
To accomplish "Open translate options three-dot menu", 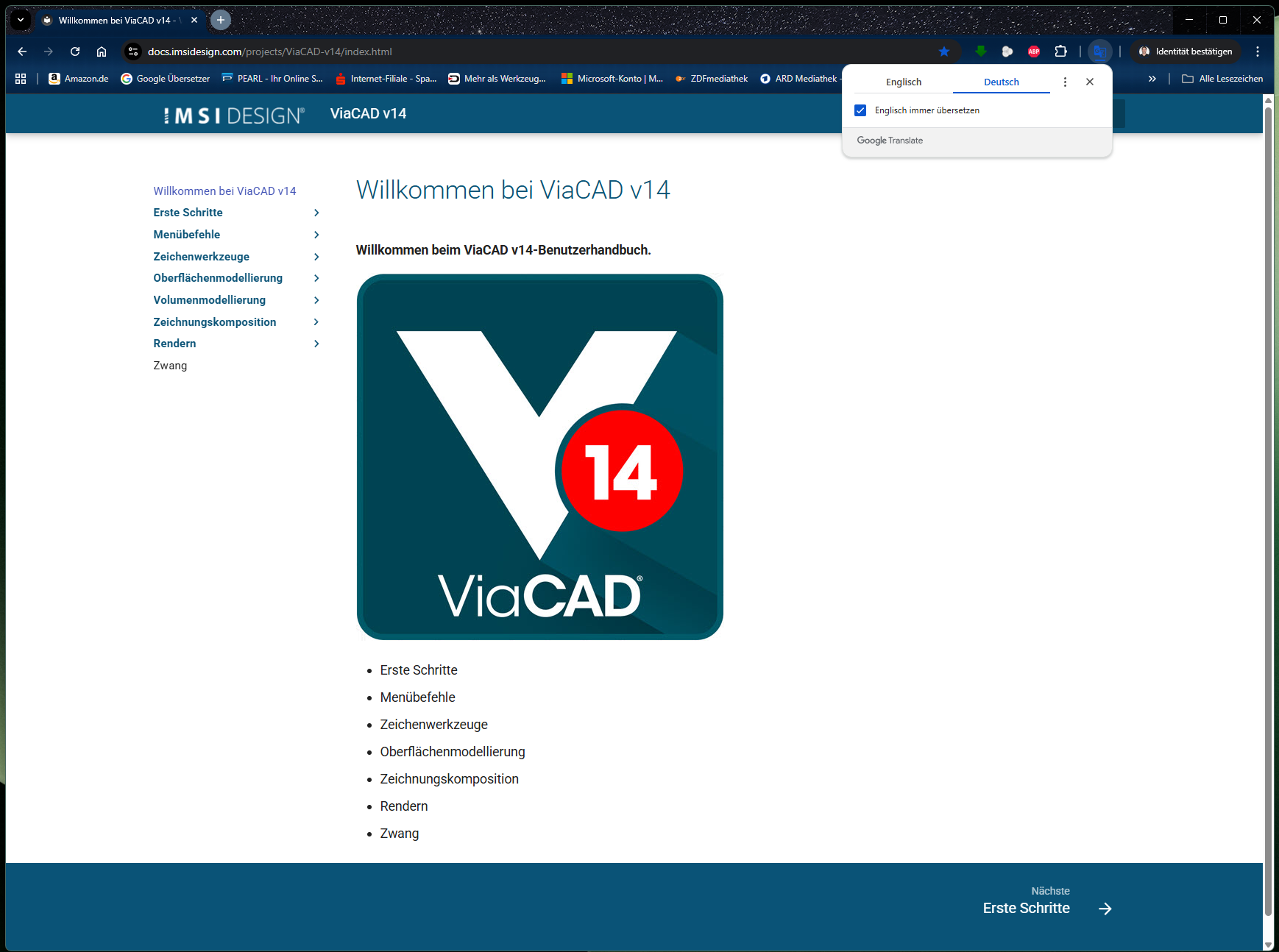I will click(x=1065, y=82).
